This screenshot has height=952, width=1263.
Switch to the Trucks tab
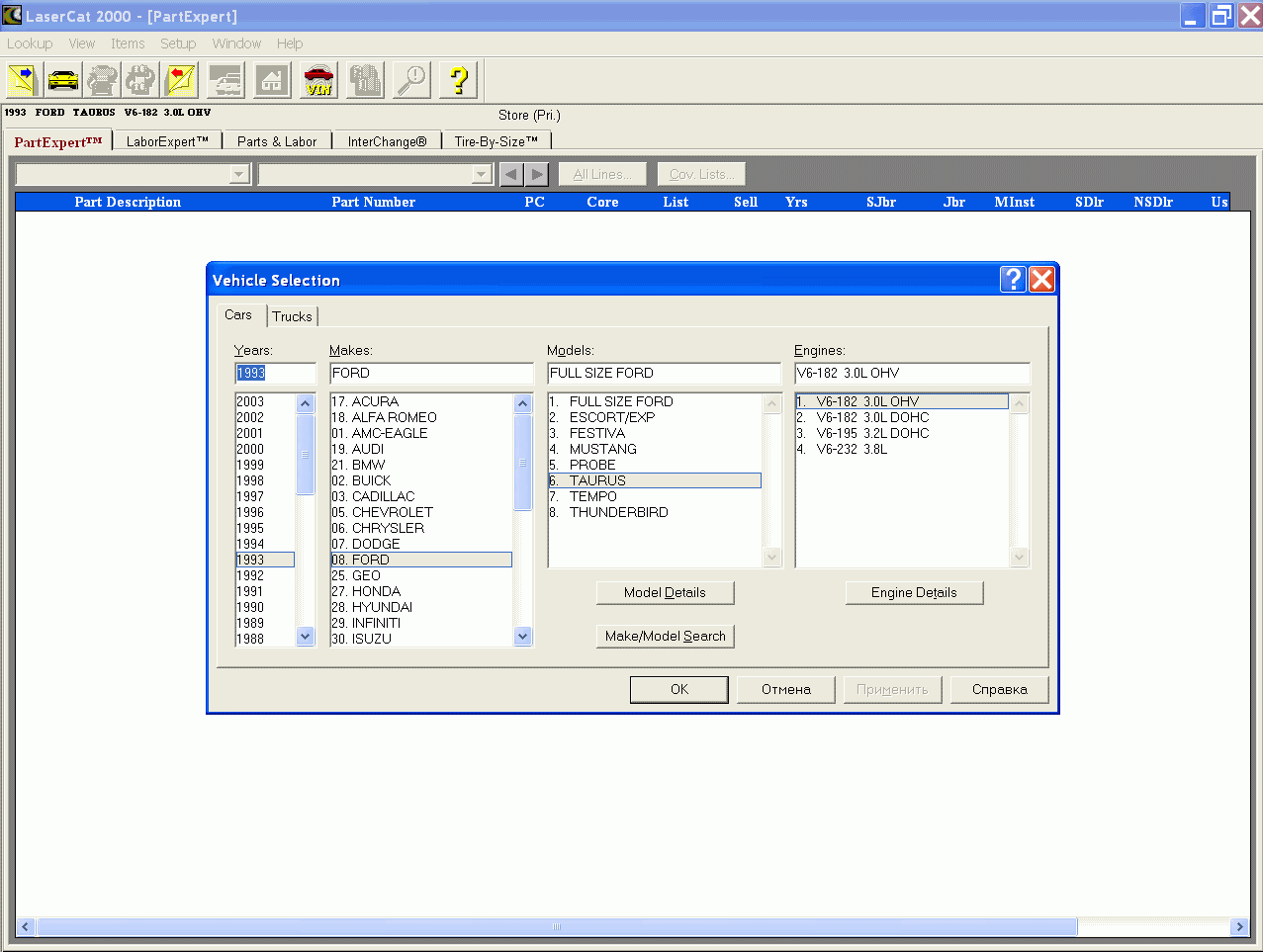(293, 316)
